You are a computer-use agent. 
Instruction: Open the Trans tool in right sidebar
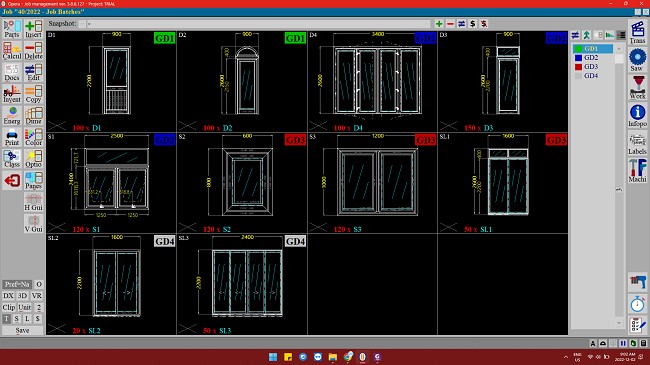point(637,33)
